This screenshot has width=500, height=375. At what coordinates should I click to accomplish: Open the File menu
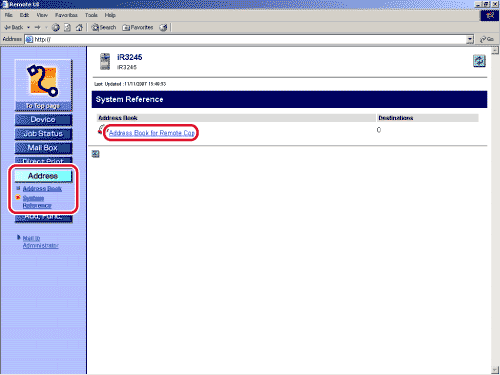9,15
